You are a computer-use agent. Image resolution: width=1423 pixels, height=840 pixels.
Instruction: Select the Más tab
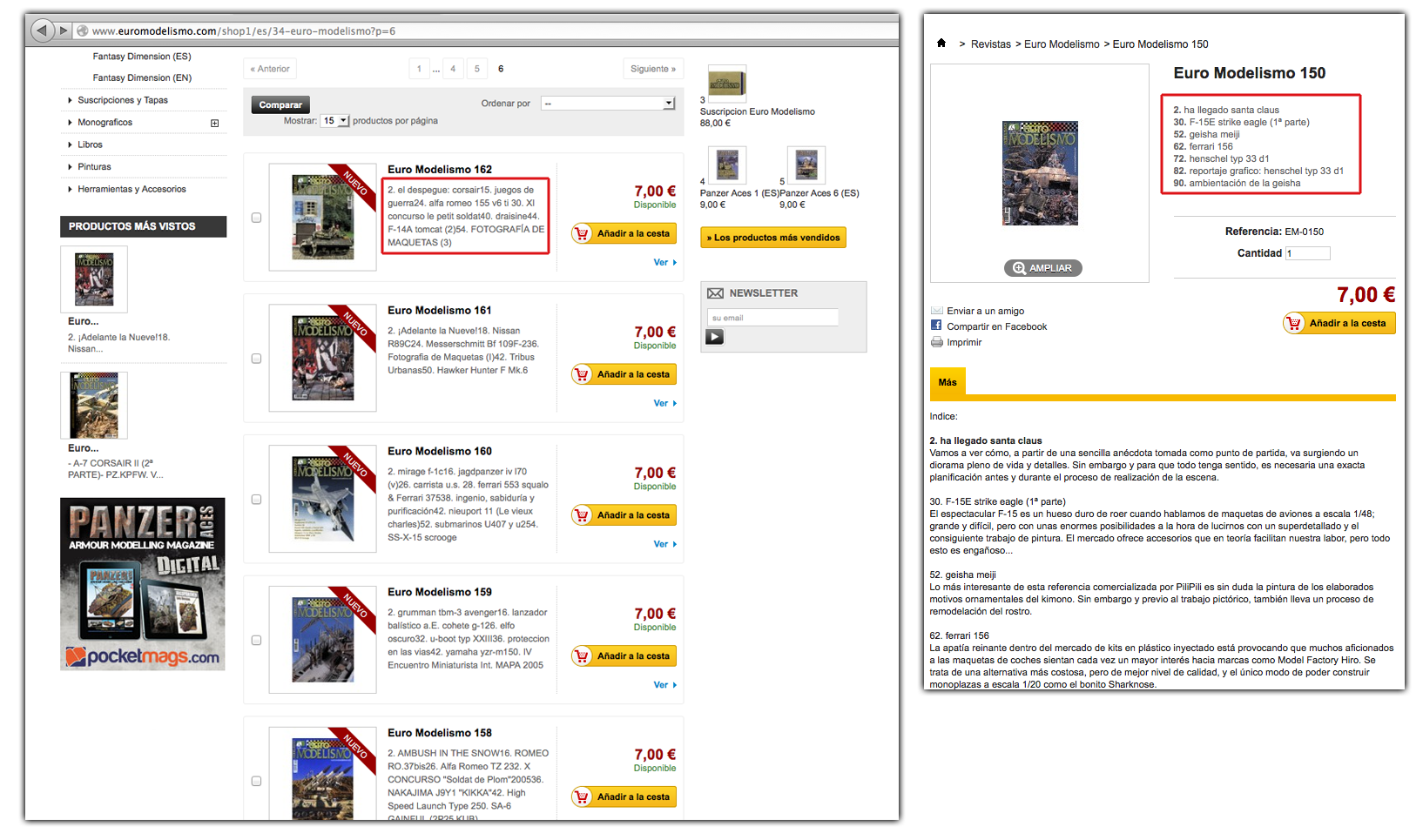click(x=948, y=382)
